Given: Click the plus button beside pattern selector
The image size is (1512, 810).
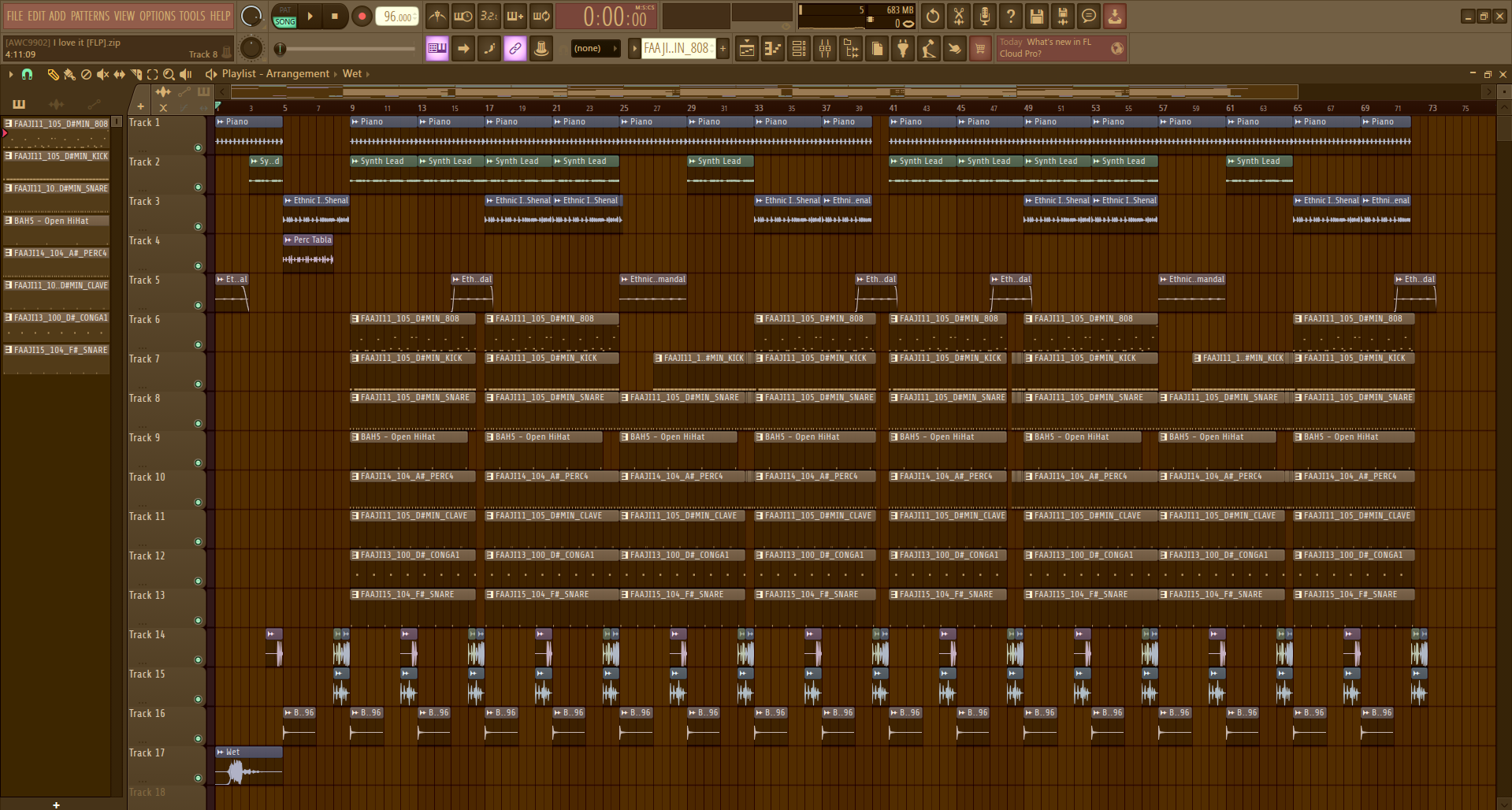Looking at the screenshot, I should (723, 49).
